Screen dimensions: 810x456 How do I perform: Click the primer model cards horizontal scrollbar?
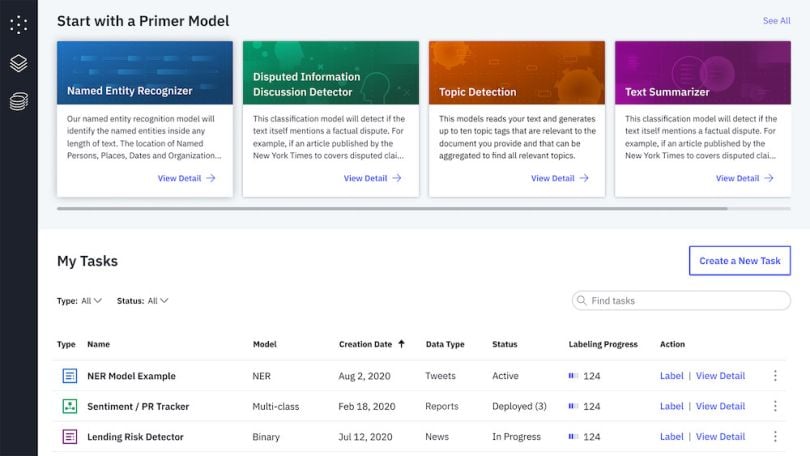[393, 209]
